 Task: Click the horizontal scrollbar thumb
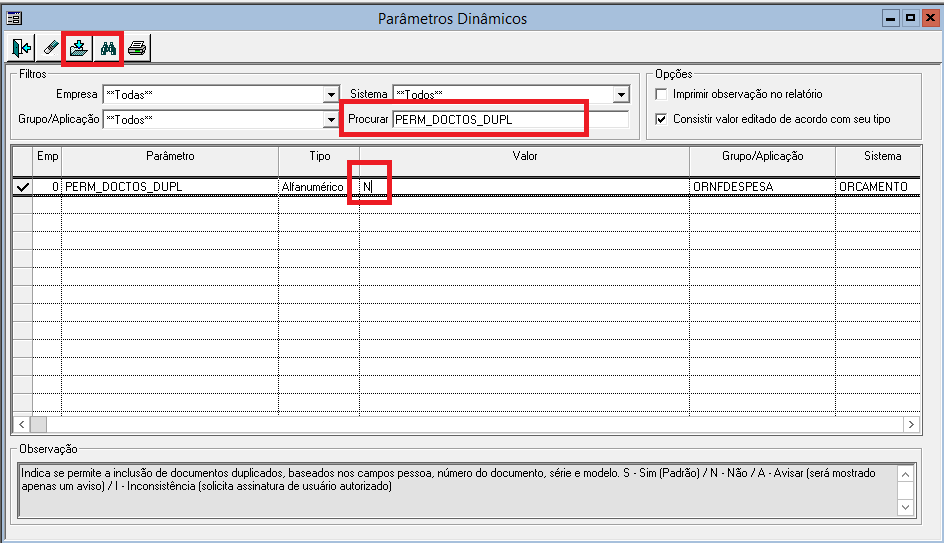[x=39, y=424]
